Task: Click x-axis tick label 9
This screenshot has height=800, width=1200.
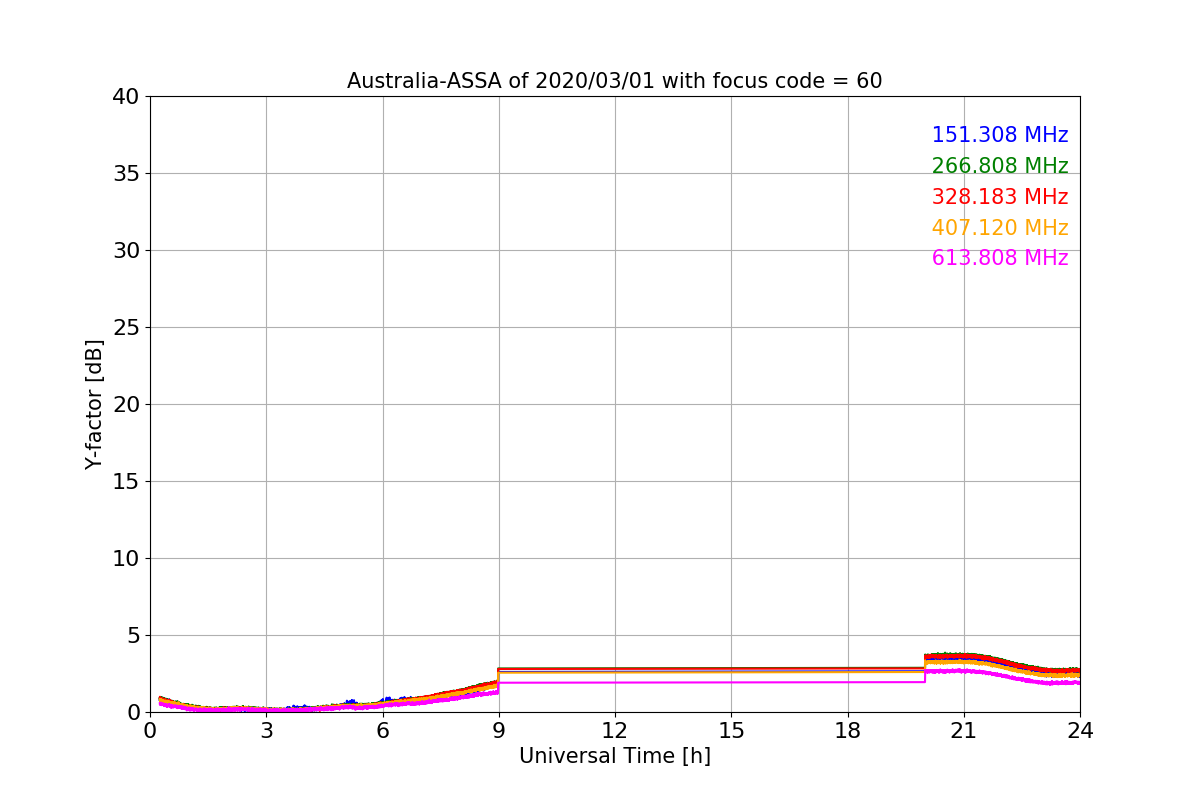Action: tap(499, 731)
